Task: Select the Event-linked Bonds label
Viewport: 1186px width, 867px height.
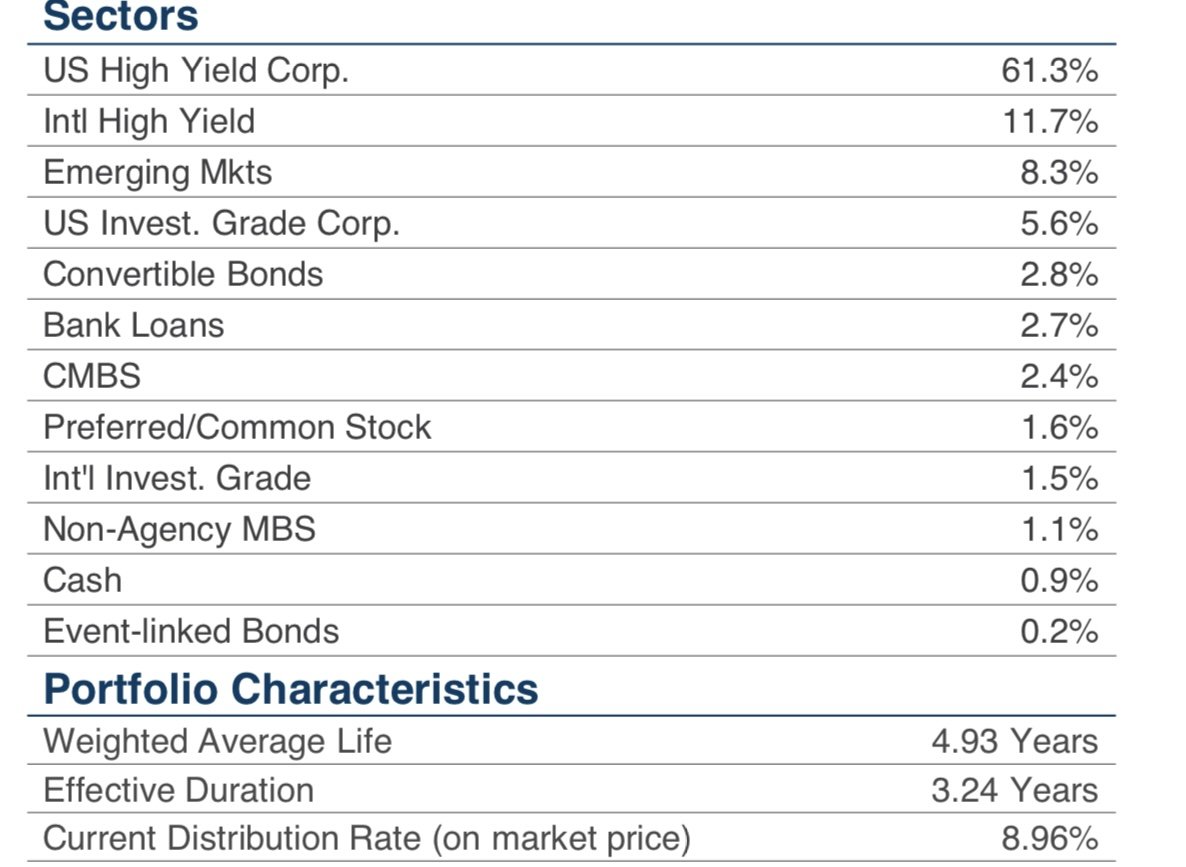Action: point(191,631)
